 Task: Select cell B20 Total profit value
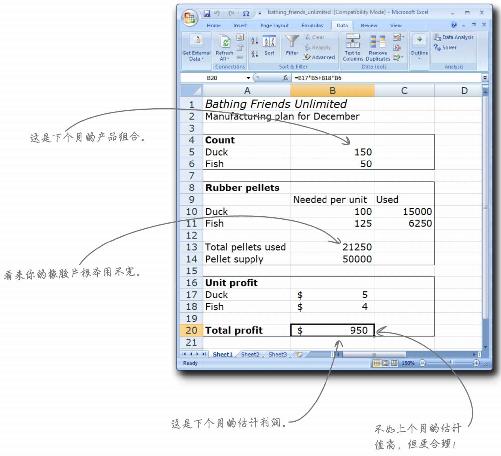tap(332, 330)
